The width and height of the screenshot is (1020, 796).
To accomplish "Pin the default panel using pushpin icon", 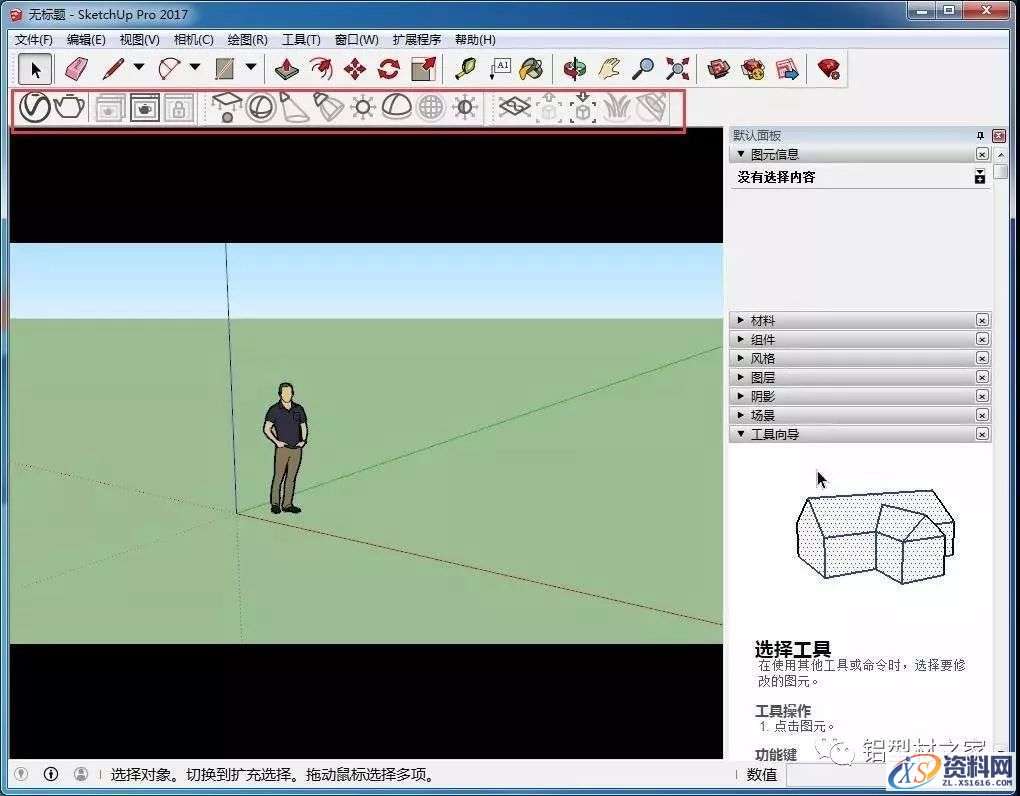I will pyautogui.click(x=980, y=135).
